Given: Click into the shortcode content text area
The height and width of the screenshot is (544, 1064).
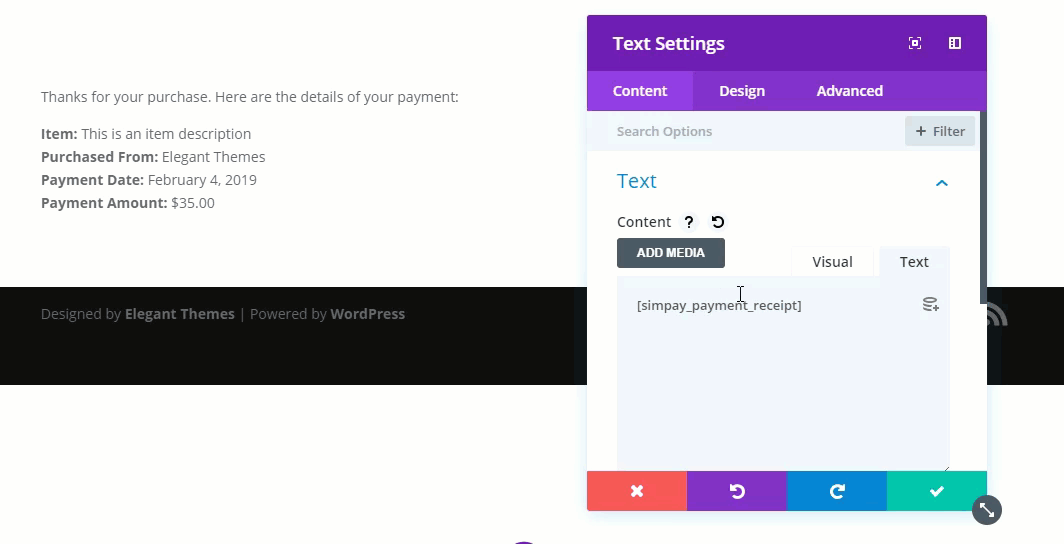Looking at the screenshot, I should tap(780, 380).
